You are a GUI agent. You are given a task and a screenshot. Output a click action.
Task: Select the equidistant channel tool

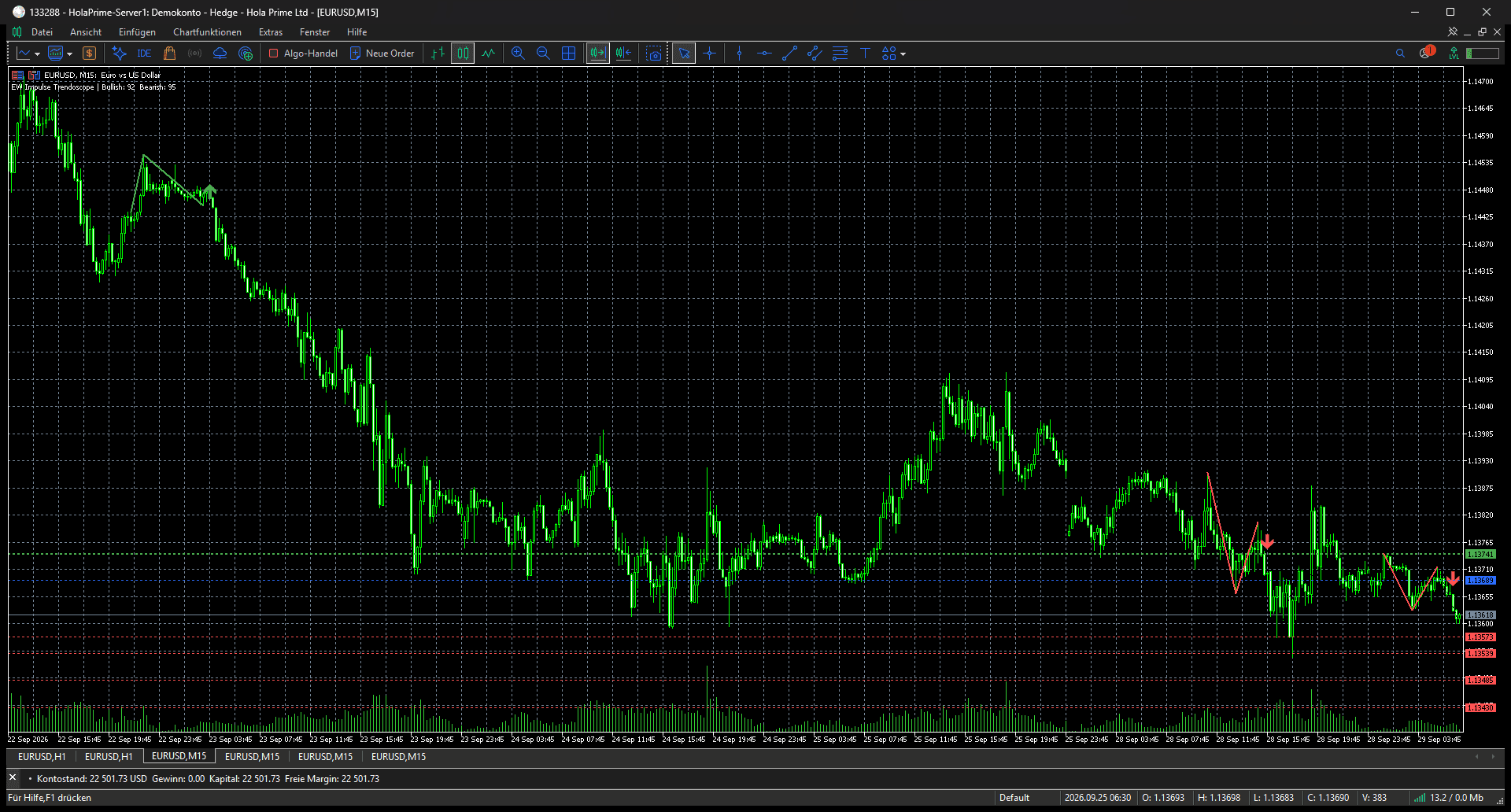815,54
